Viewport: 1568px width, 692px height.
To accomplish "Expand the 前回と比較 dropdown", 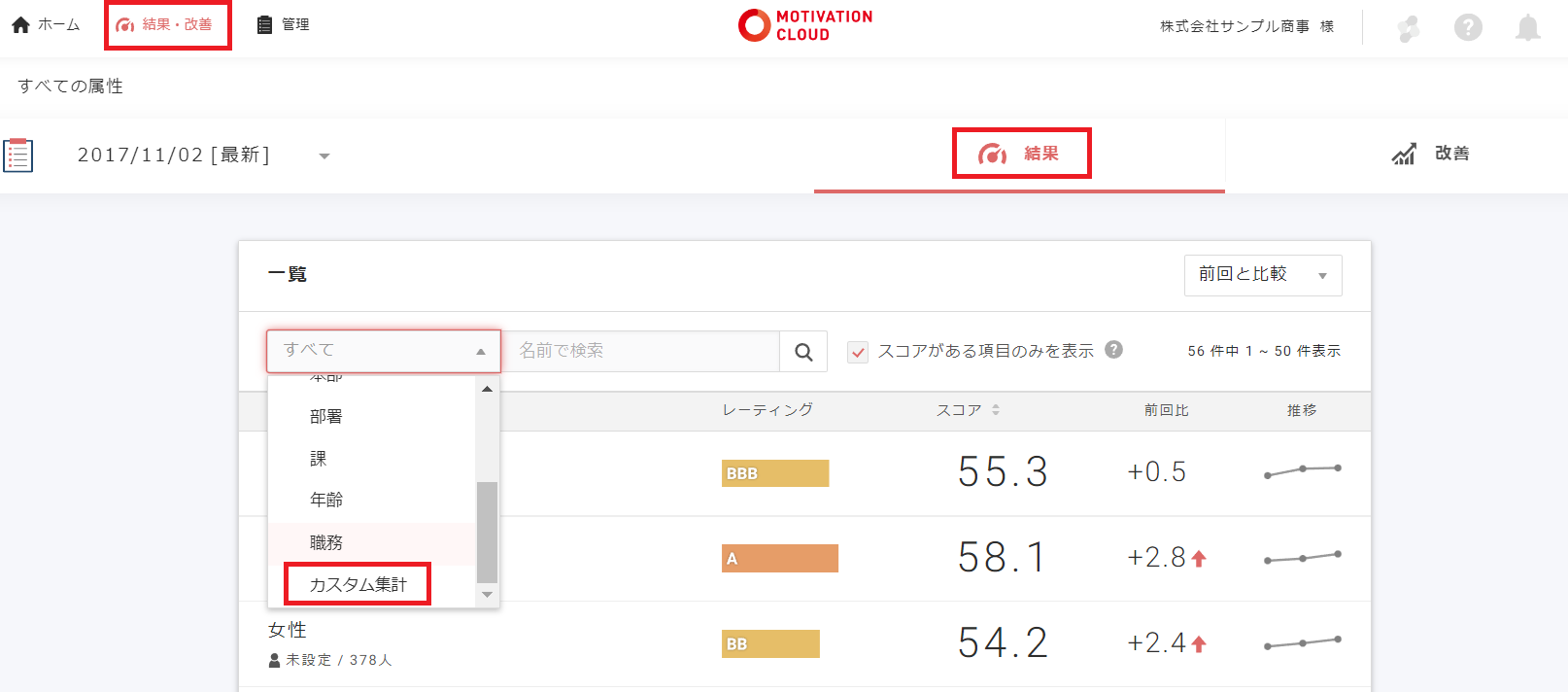I will coord(1262,275).
